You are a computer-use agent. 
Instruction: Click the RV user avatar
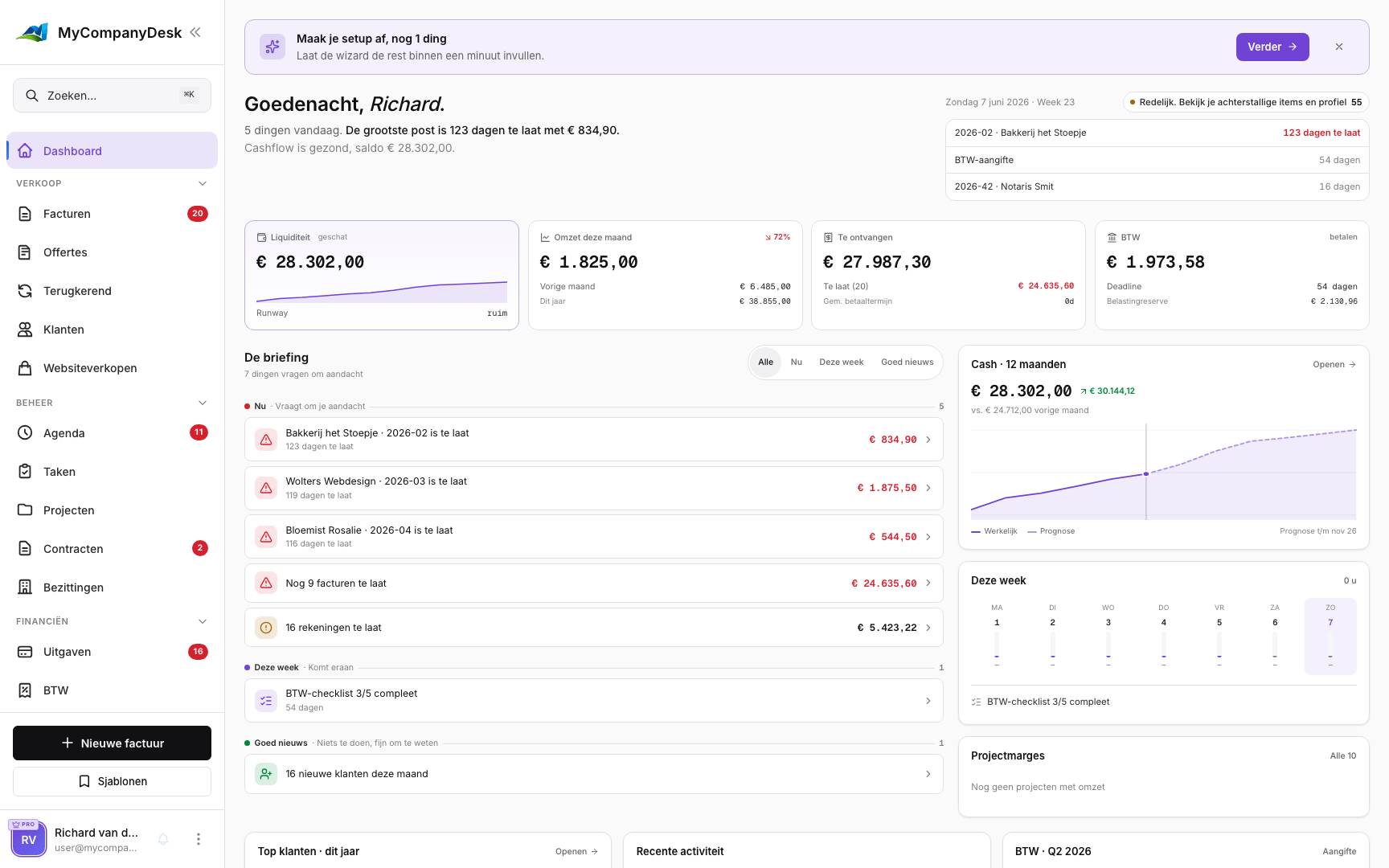[28, 839]
